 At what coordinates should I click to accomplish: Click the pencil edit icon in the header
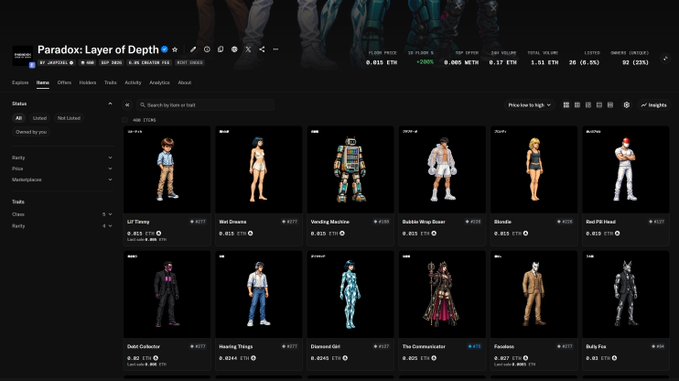click(x=193, y=49)
